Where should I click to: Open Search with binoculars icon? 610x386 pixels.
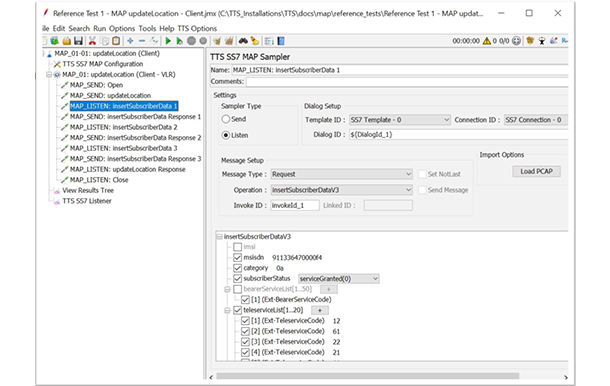pyautogui.click(x=243, y=41)
